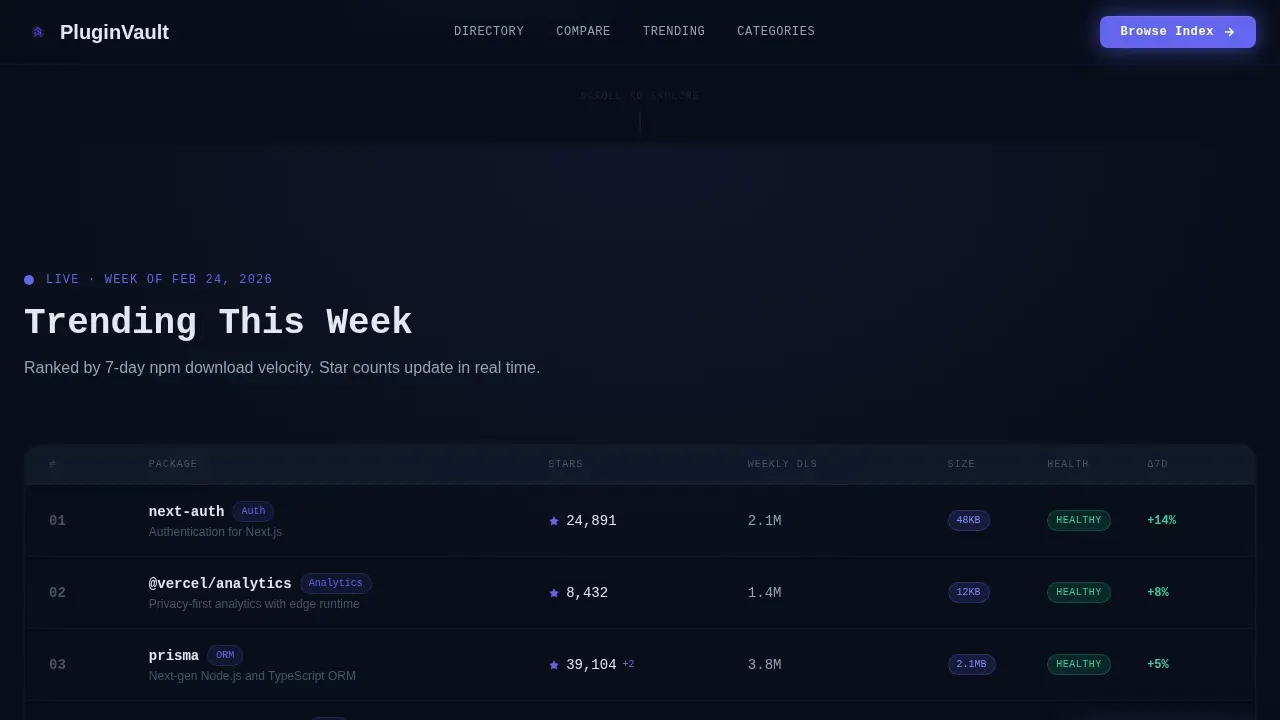Click the Browse Index button
The image size is (1280, 720).
tap(1178, 32)
